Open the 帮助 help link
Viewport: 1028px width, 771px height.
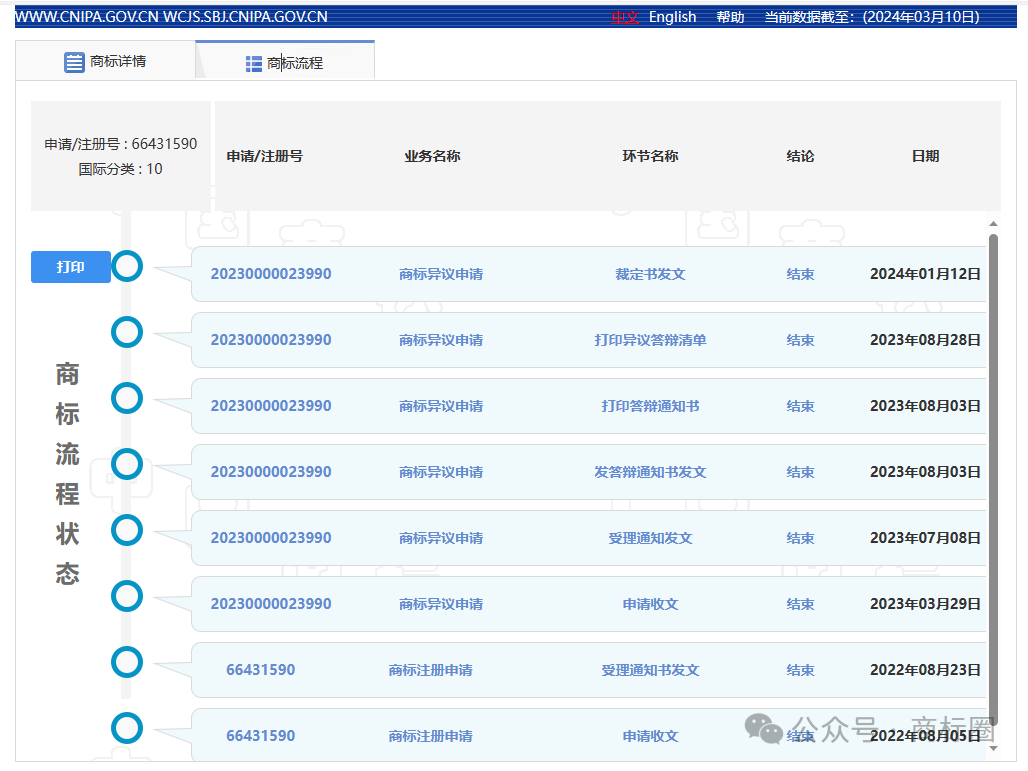tap(730, 17)
